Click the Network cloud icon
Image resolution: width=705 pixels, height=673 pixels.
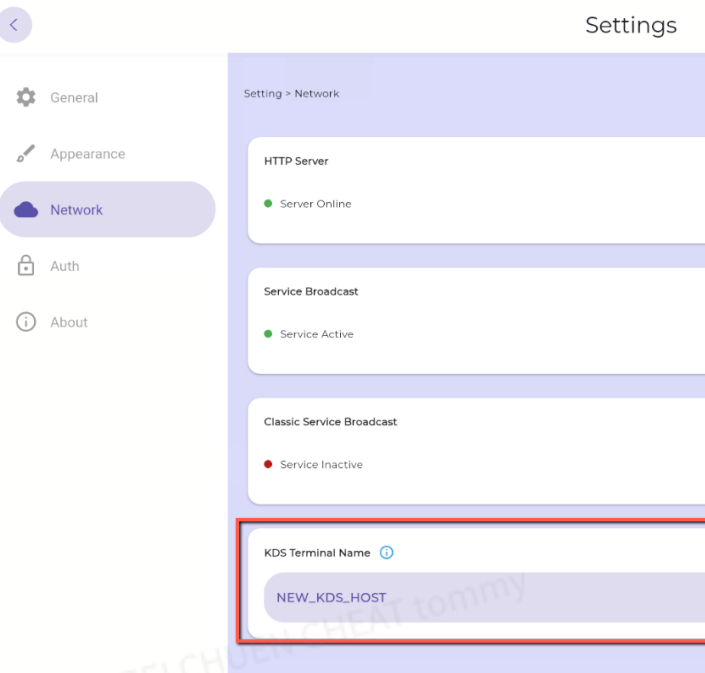pyautogui.click(x=26, y=210)
